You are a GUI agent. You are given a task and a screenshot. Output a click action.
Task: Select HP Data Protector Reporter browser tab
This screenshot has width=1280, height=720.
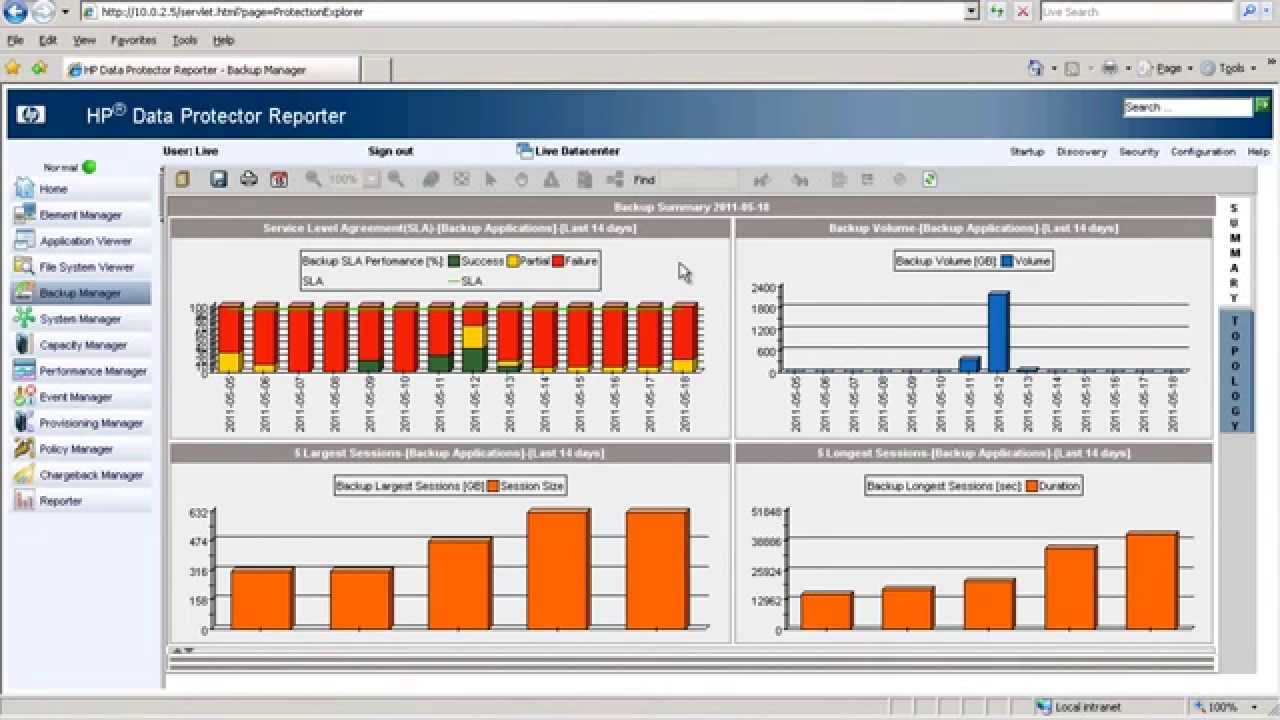tap(210, 69)
